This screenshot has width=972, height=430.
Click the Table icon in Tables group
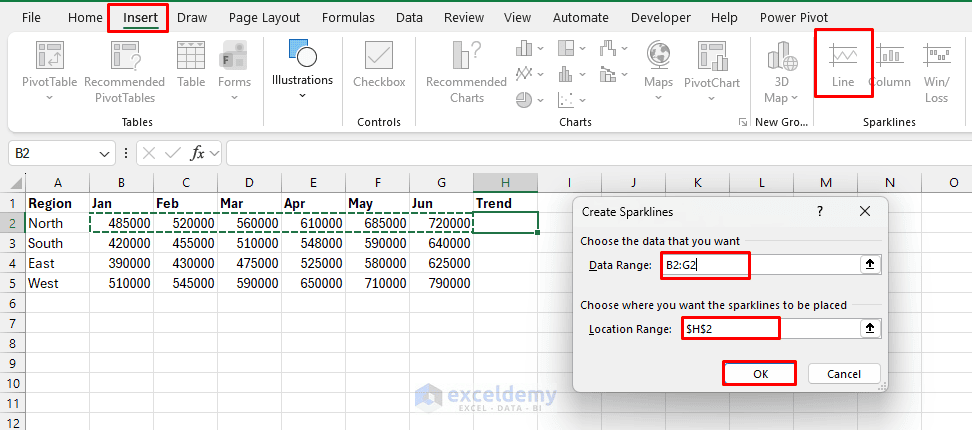tap(191, 55)
